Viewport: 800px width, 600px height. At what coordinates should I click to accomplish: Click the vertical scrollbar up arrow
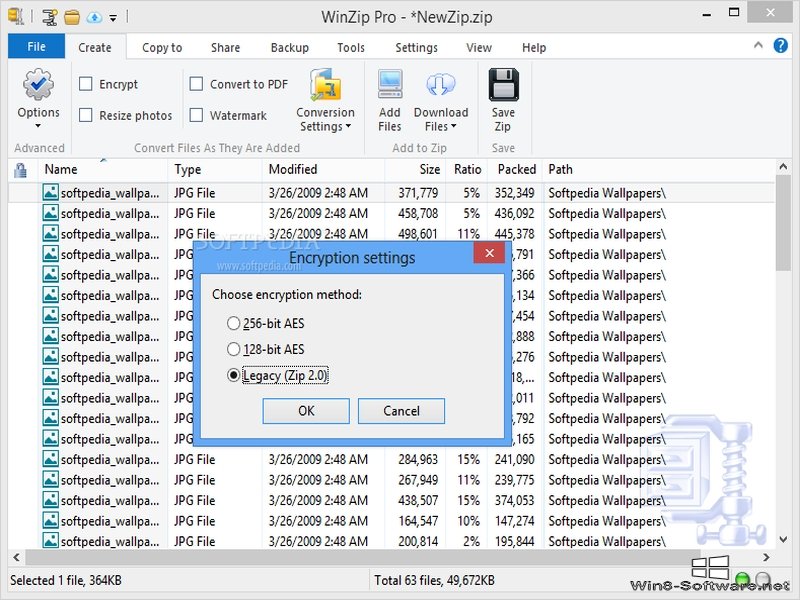pos(783,166)
